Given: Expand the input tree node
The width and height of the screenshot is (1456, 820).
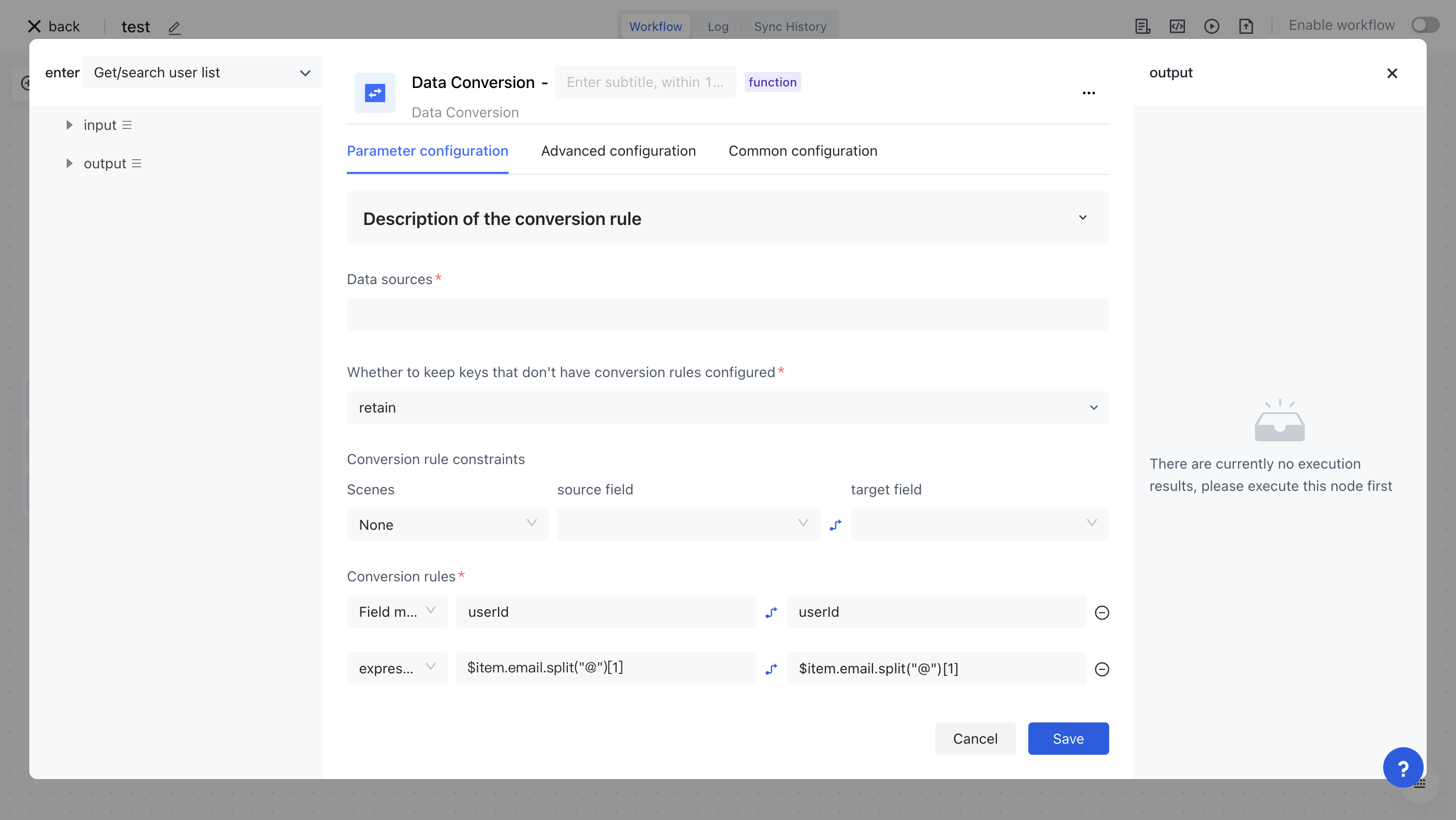Looking at the screenshot, I should 69,125.
